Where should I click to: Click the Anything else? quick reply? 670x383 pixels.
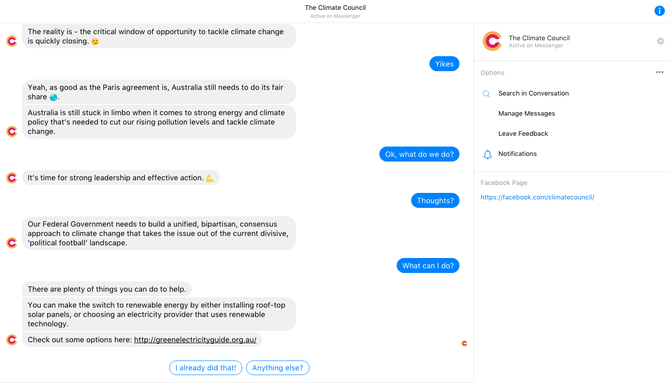point(277,368)
